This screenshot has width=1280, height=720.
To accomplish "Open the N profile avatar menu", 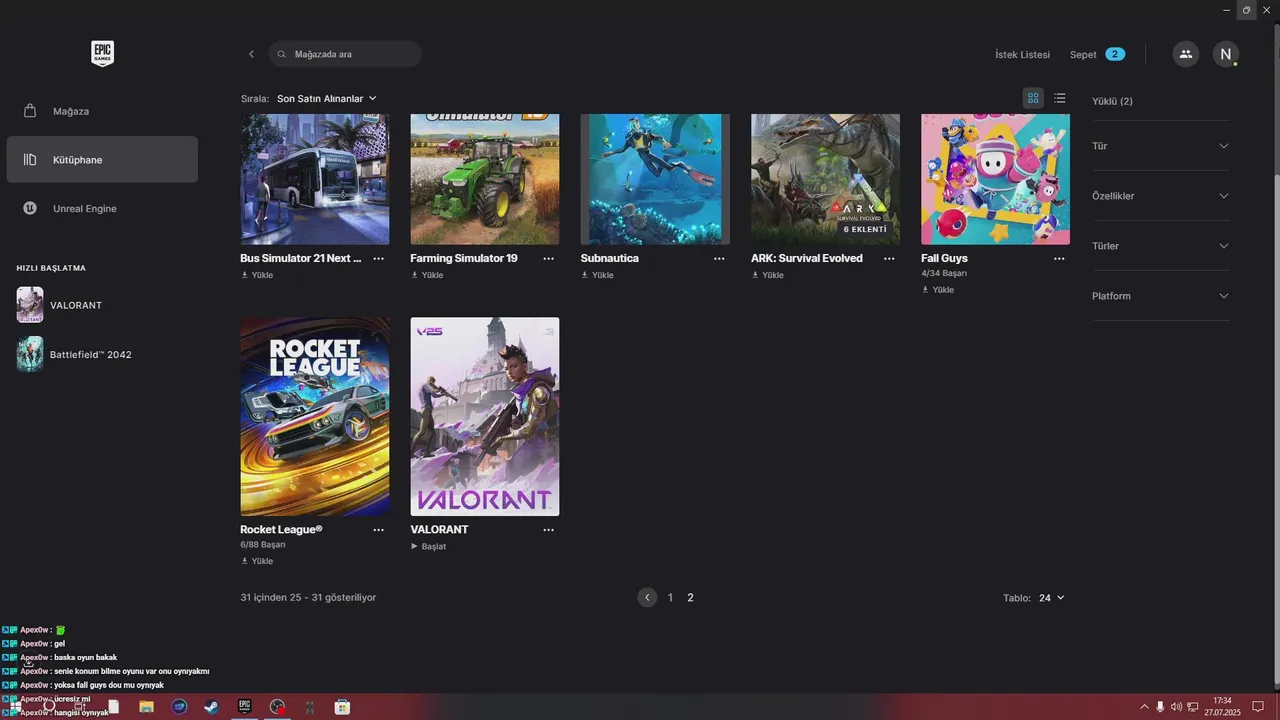I will [x=1226, y=54].
